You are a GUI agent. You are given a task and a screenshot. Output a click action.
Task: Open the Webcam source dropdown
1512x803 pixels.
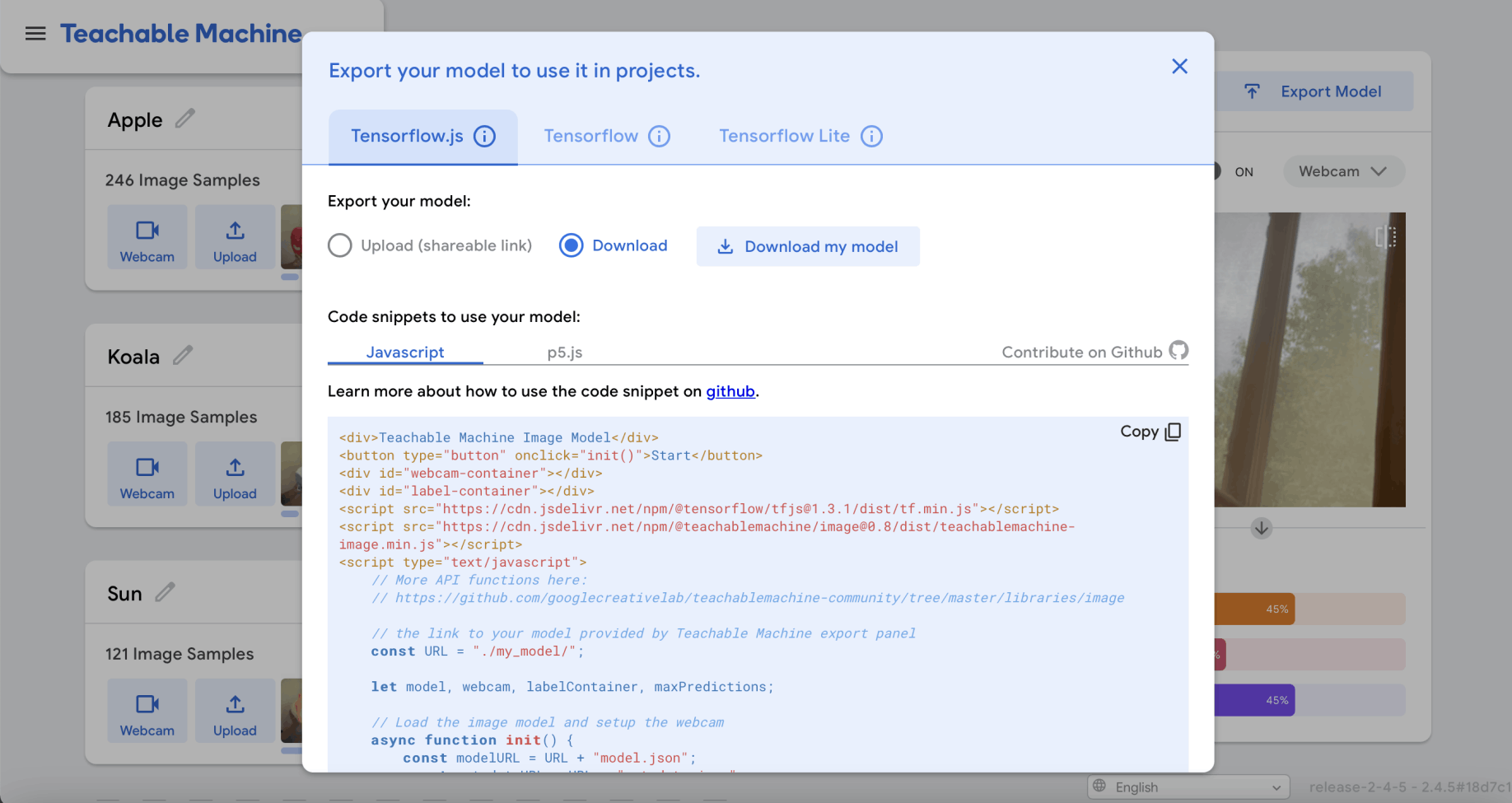pyautogui.click(x=1344, y=171)
